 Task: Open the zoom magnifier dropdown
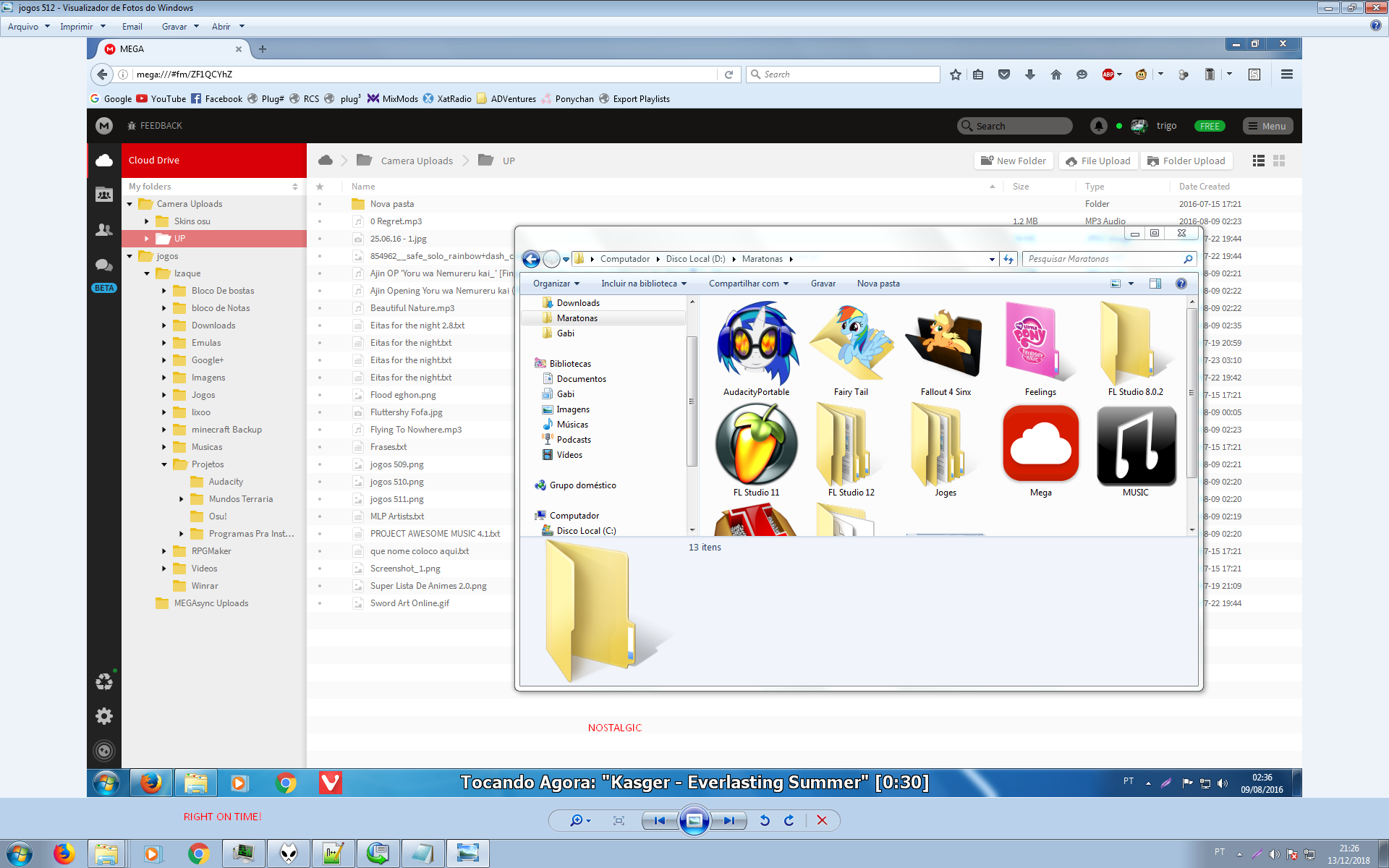click(x=580, y=820)
